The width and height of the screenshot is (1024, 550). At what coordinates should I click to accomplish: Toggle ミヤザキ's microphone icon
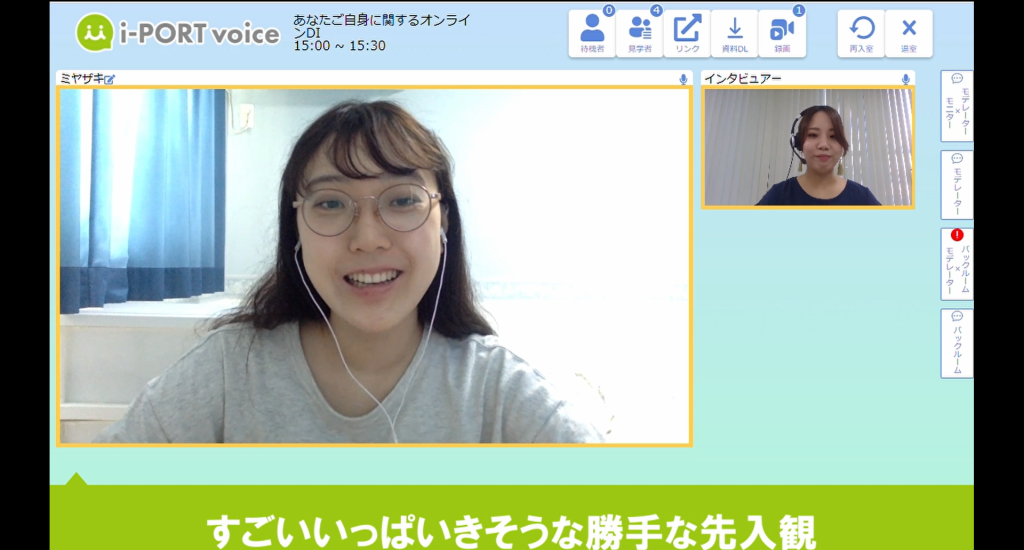pos(683,79)
